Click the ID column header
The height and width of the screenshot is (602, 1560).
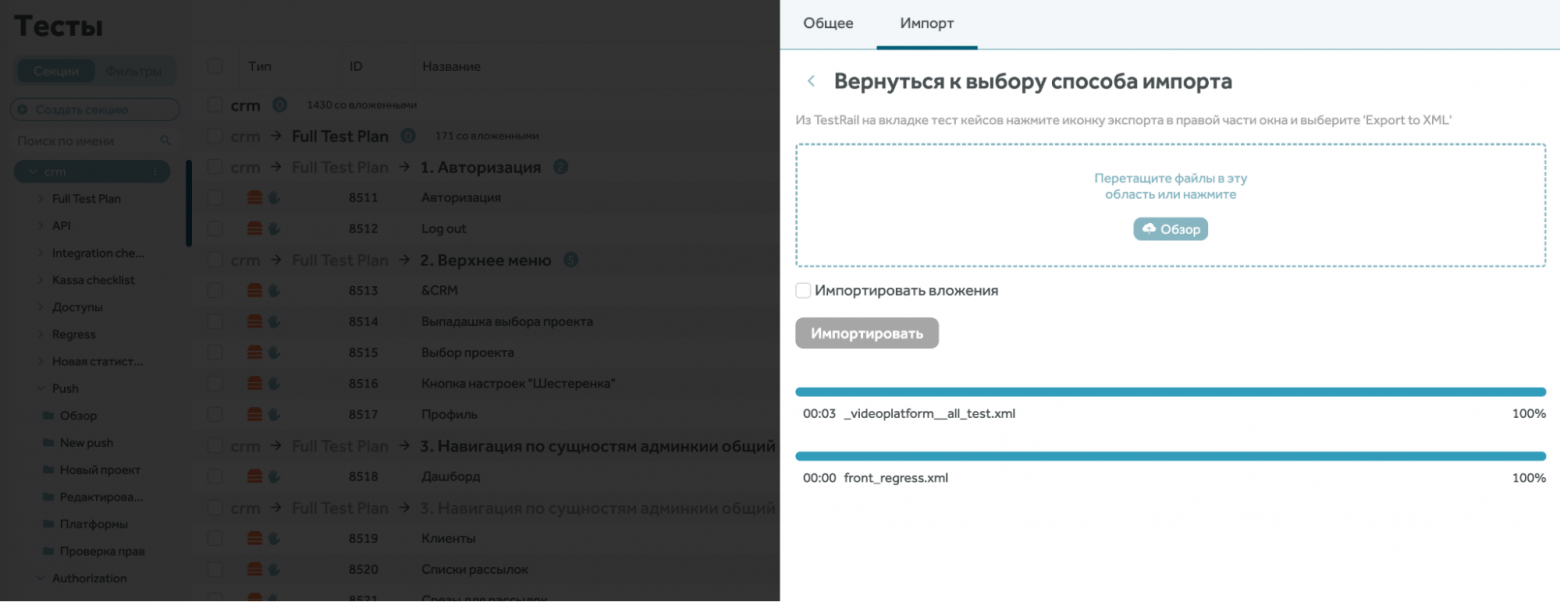(356, 66)
